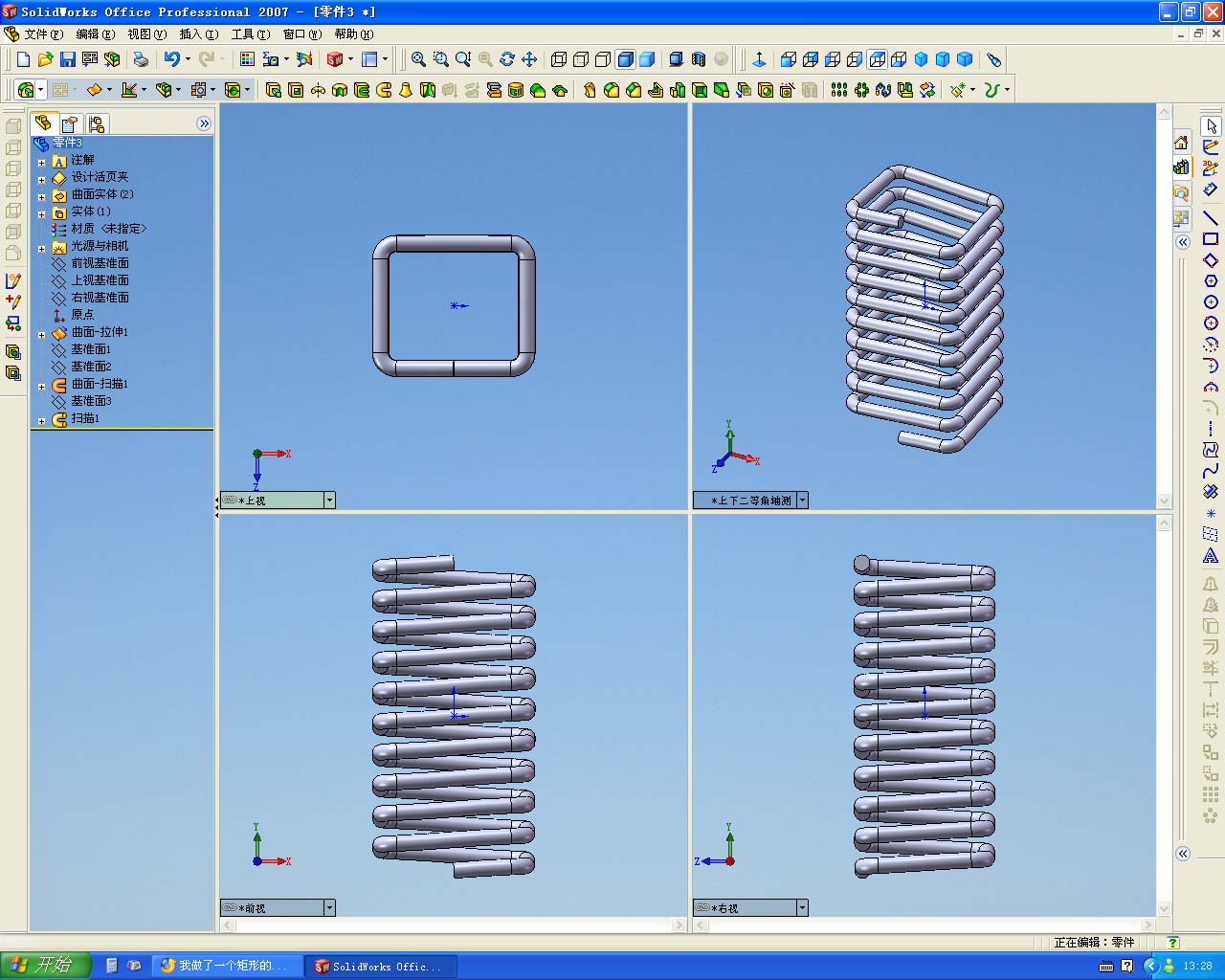Open the 视图(V) menu
This screenshot has width=1225, height=980.
(x=147, y=34)
